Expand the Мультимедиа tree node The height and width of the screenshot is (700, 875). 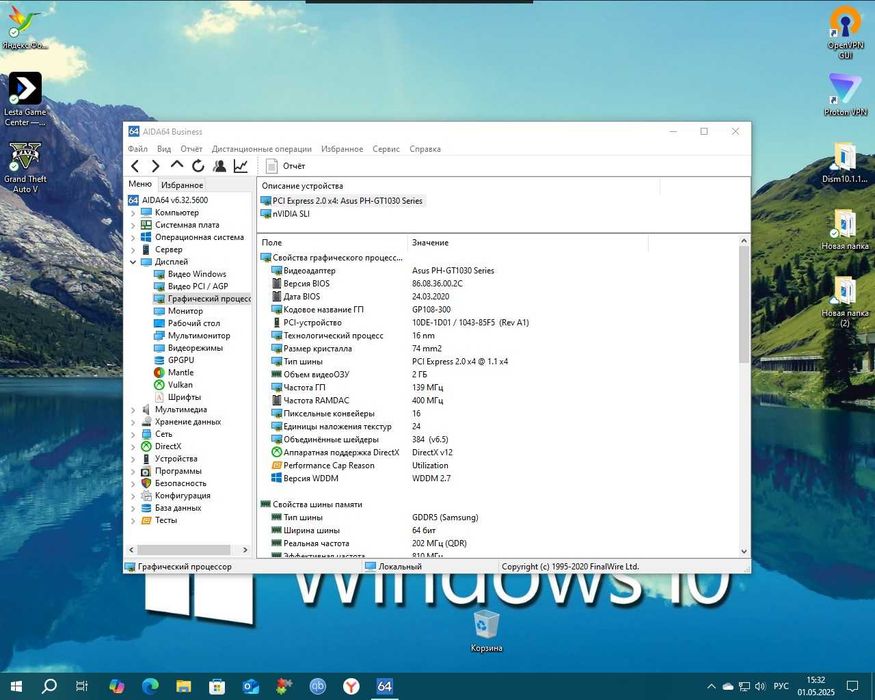(133, 410)
